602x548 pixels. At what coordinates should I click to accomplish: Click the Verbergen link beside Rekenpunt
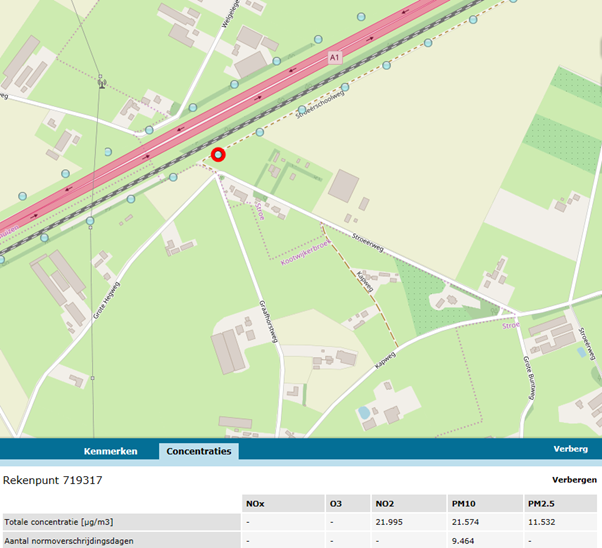tap(574, 480)
